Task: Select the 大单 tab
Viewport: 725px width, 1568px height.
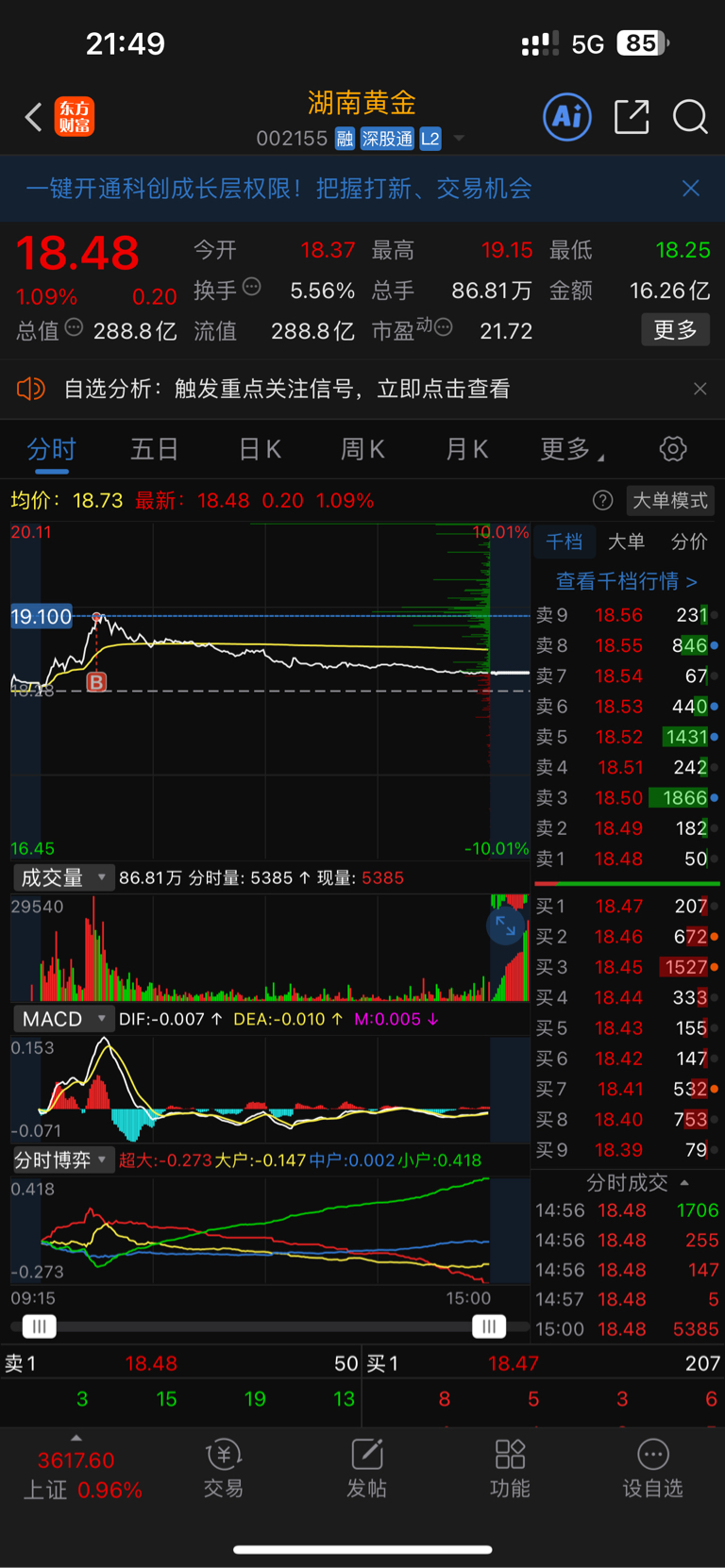Action: click(626, 542)
